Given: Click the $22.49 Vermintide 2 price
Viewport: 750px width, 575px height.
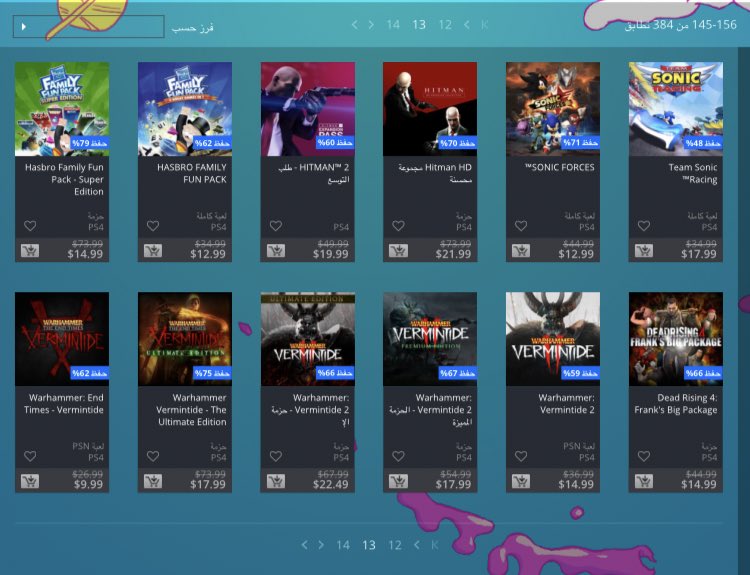Looking at the screenshot, I should [x=331, y=485].
